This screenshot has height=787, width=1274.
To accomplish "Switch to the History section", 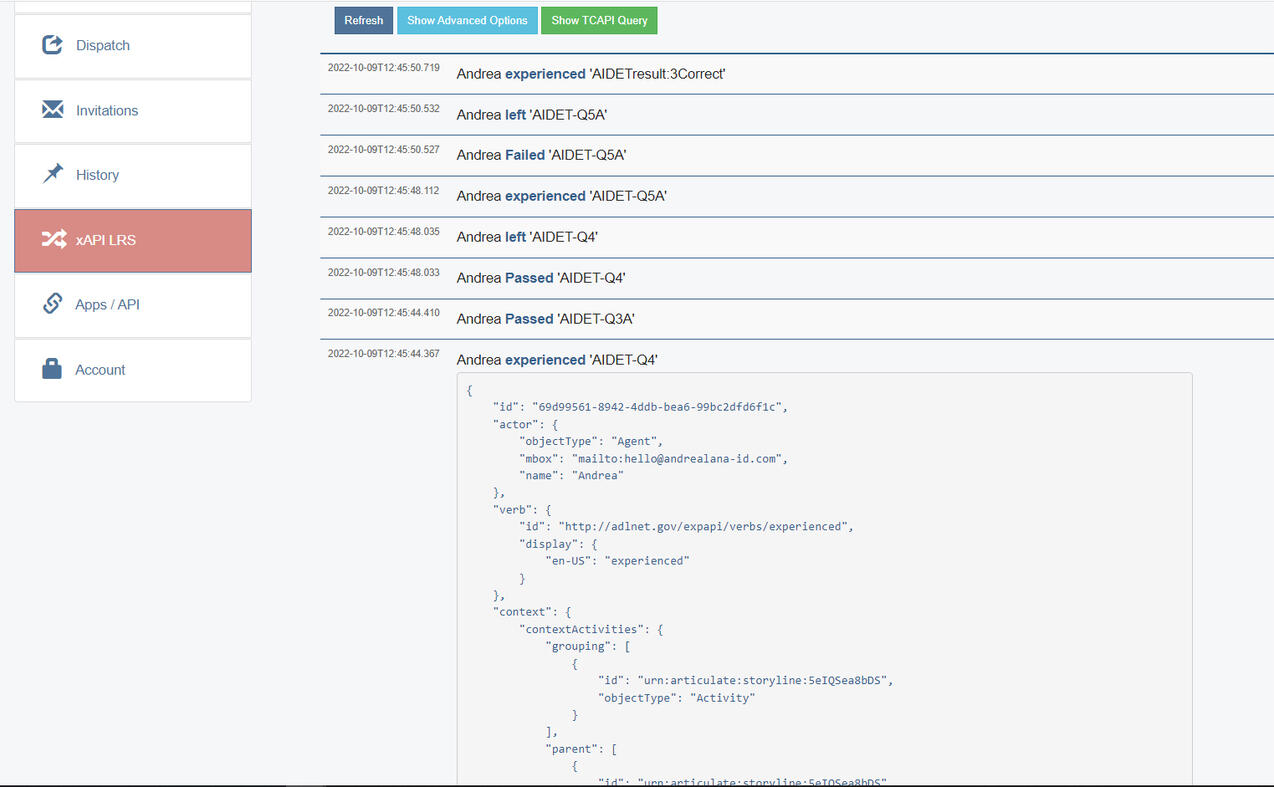I will pos(97,174).
